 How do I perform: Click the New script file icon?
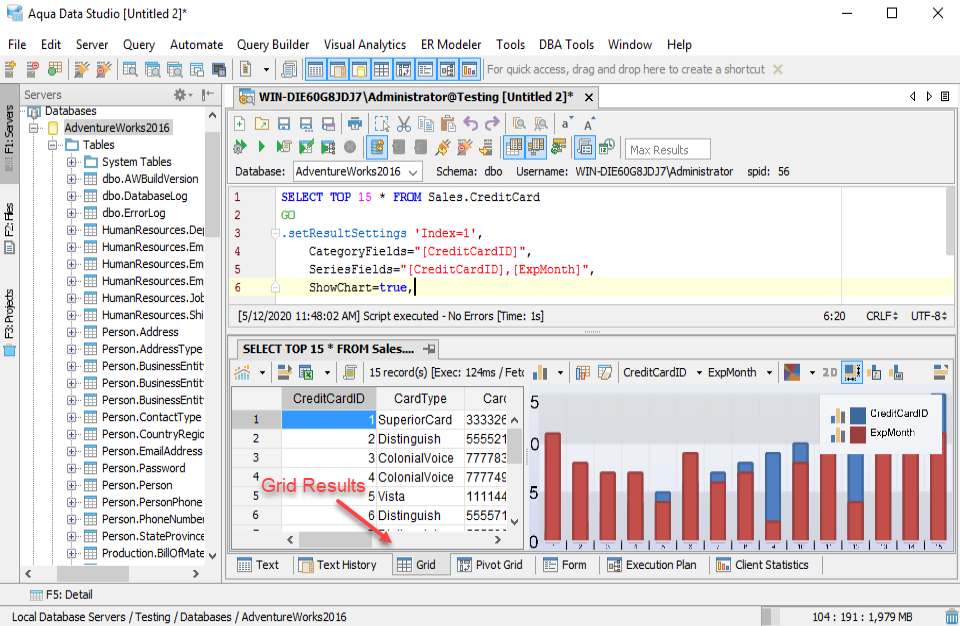(239, 124)
